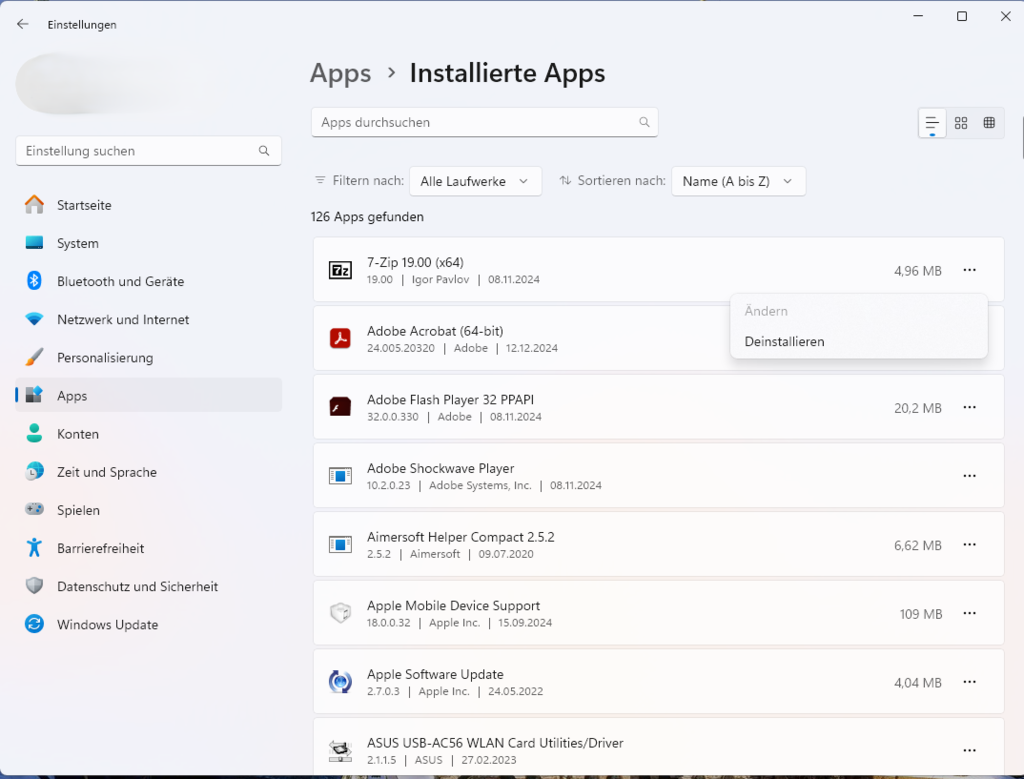Switch to grid view layout

(961, 123)
